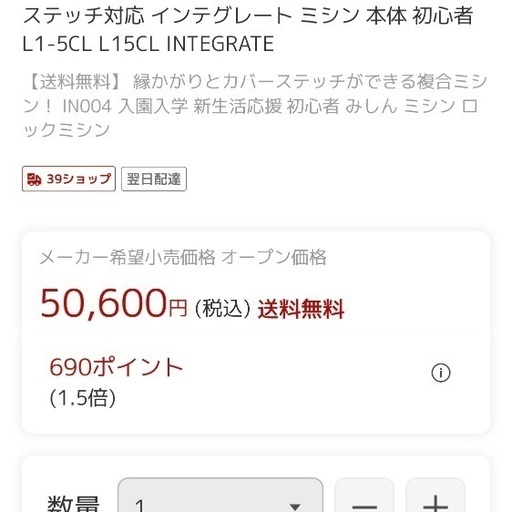Click the 690ポイント text
This screenshot has height=512, width=512.
[x=116, y=367]
